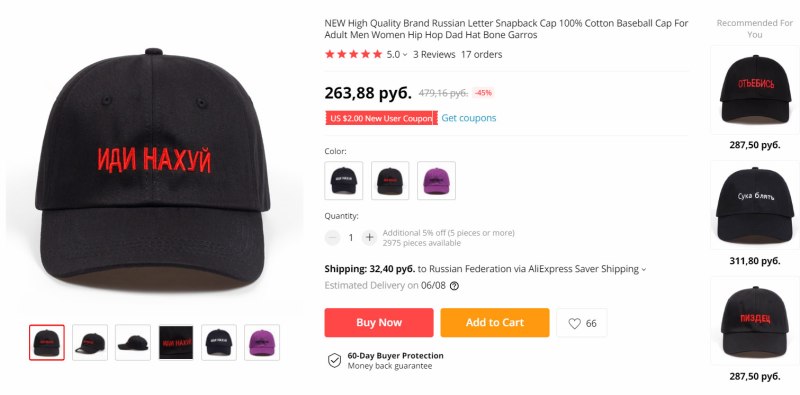
Task: Click the heart wishlist icon showing 66
Action: (574, 323)
